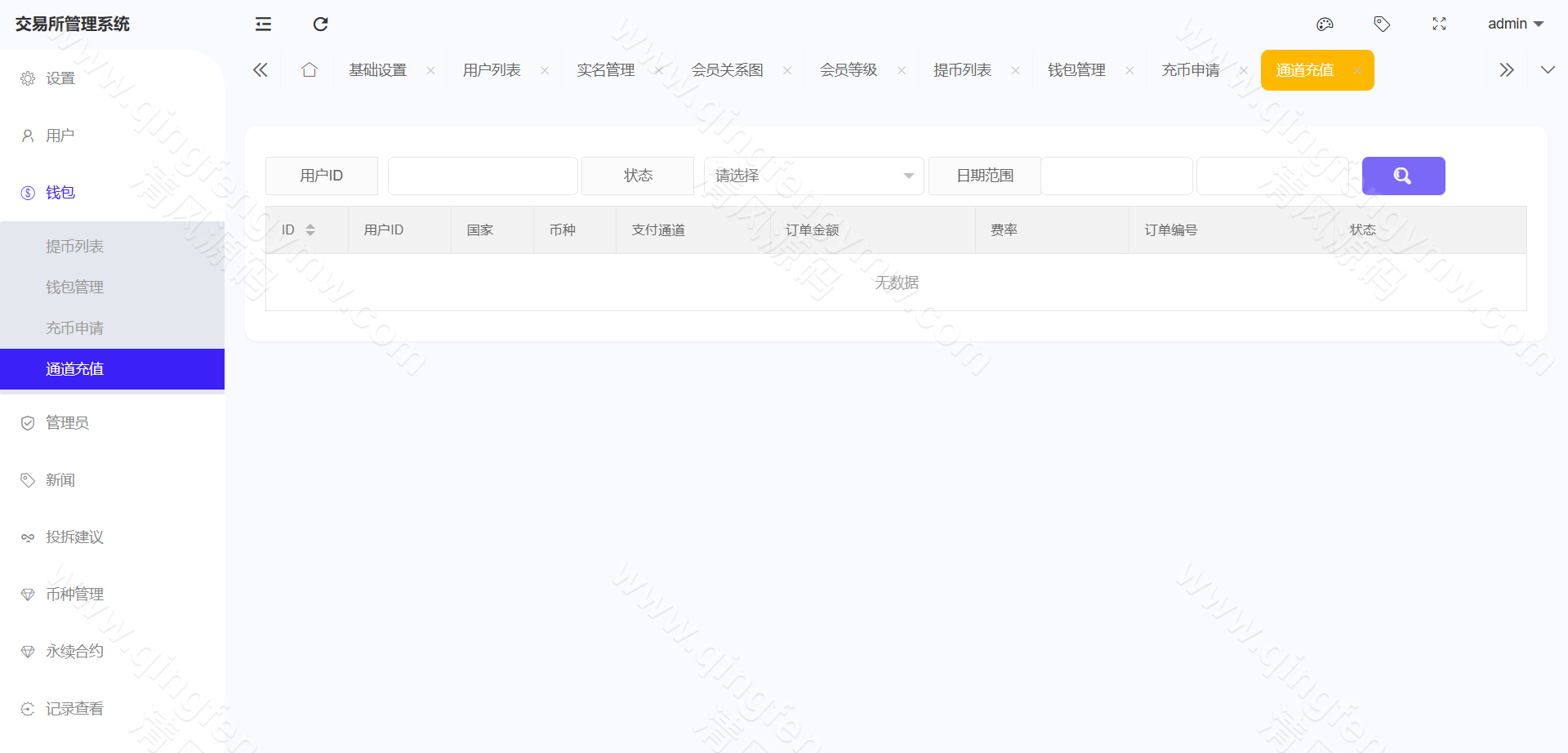Enter fullscreen with the expand icon
Image resolution: width=1568 pixels, height=753 pixels.
[x=1440, y=24]
